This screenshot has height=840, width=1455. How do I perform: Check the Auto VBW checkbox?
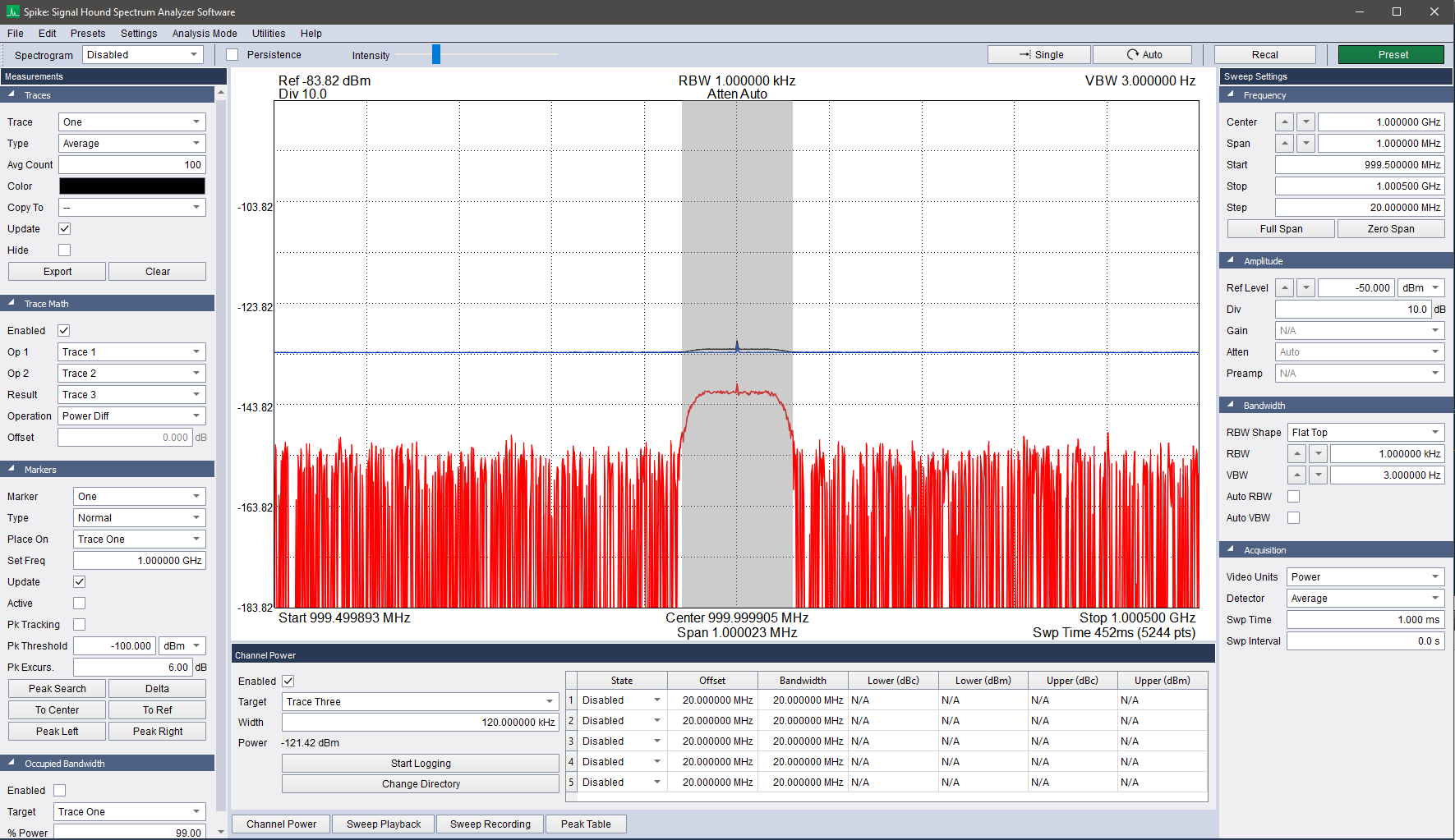click(1294, 518)
